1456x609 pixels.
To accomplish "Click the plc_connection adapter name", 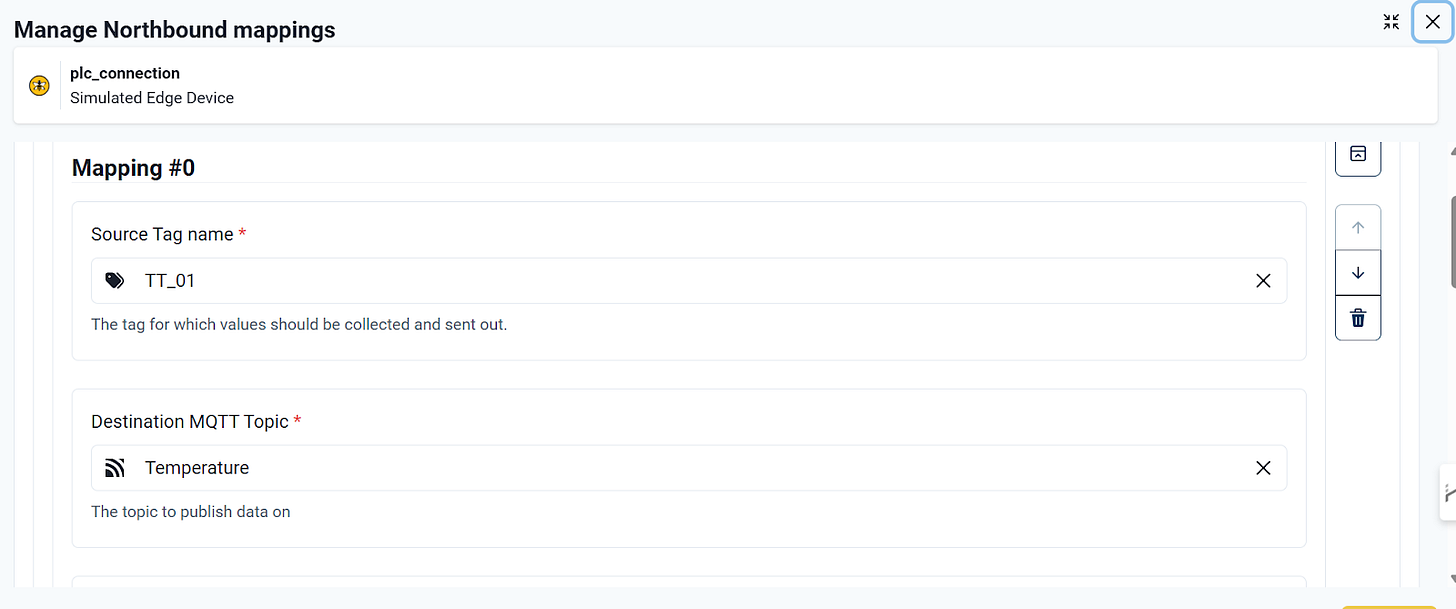I will pos(125,73).
